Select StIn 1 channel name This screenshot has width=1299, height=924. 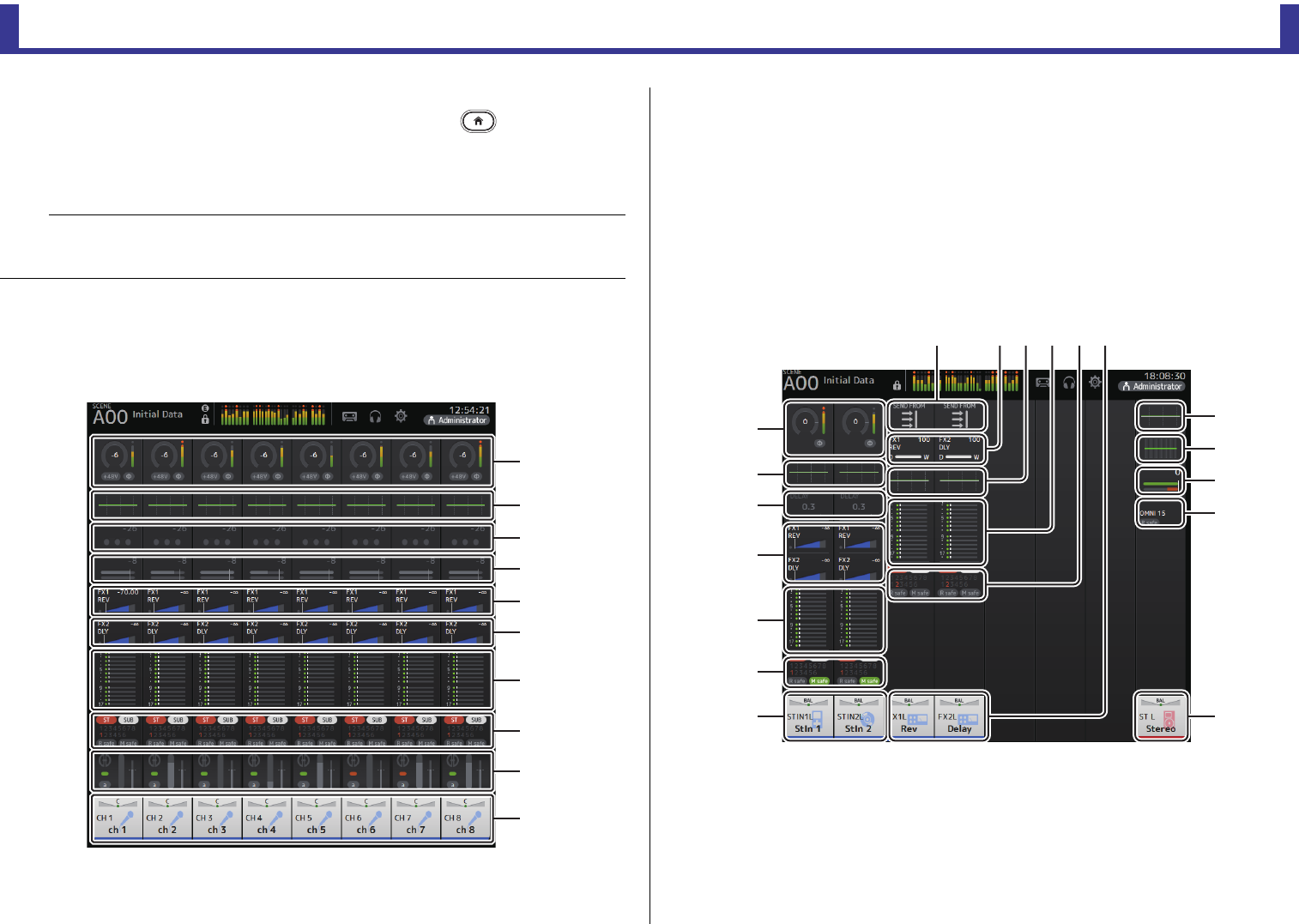click(808, 717)
